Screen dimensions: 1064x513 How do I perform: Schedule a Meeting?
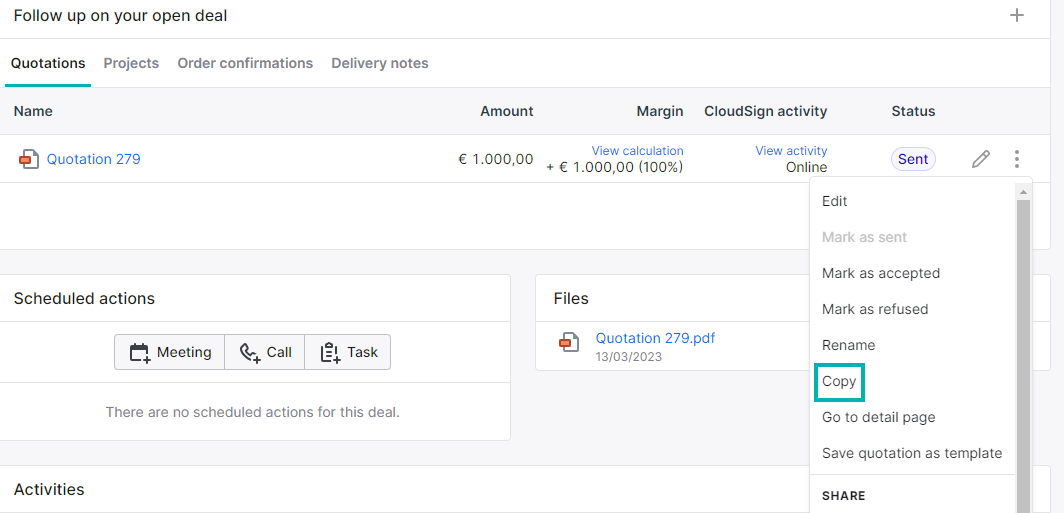point(170,352)
